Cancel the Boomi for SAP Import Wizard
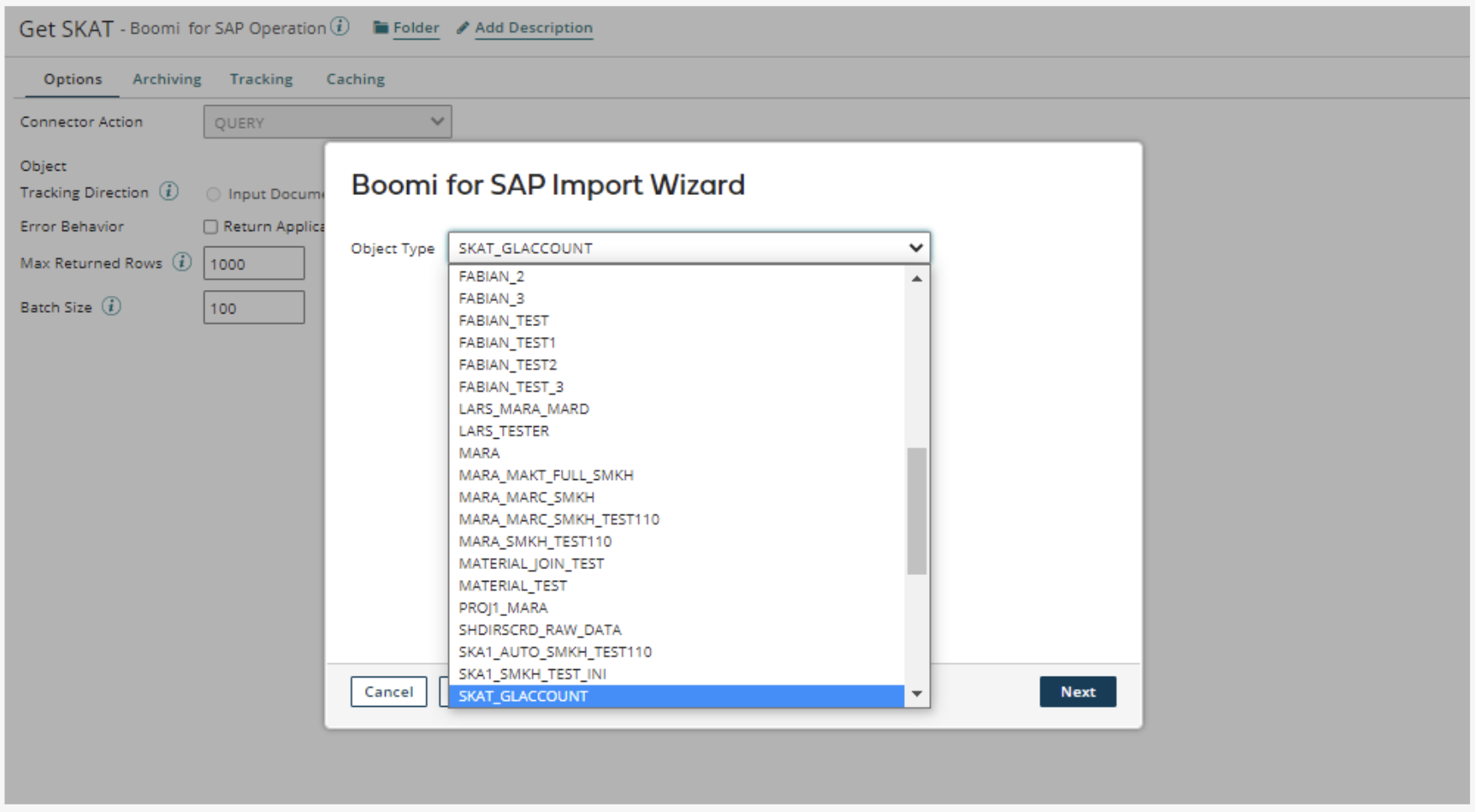The image size is (1475, 812). [388, 691]
